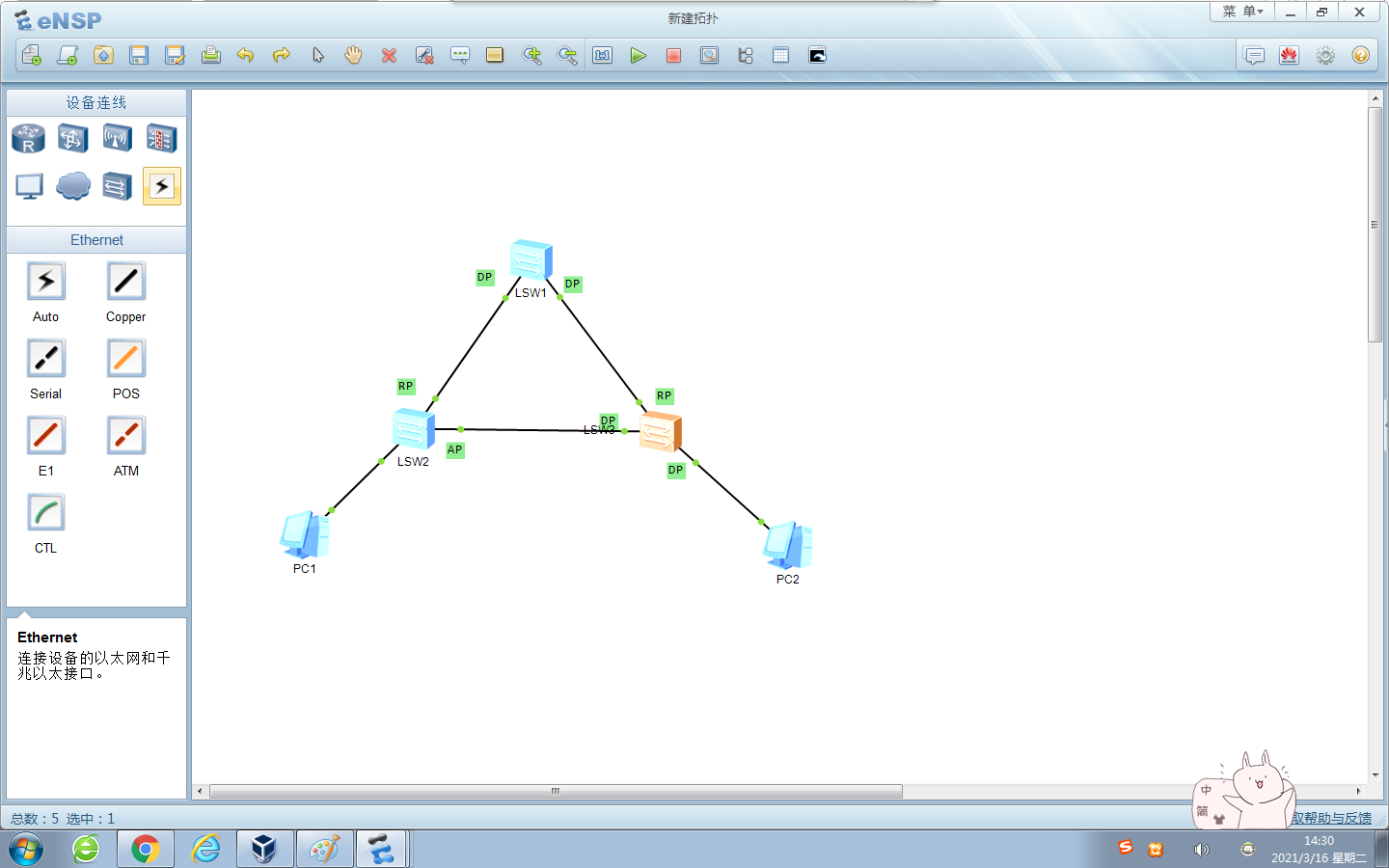
Task: Redo using the toolbar redo arrow
Action: coord(282,55)
